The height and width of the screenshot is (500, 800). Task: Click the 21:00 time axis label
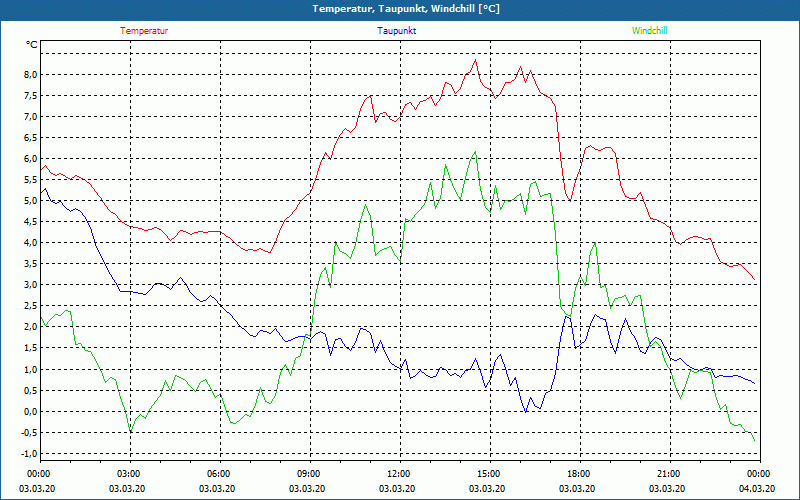coord(670,474)
